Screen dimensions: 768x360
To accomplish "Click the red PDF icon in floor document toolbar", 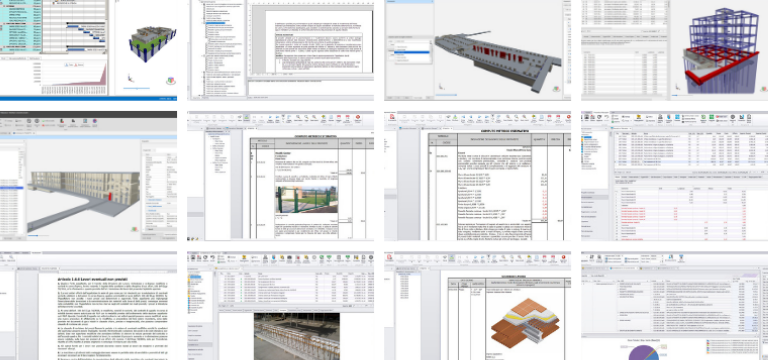I will coord(389,257).
